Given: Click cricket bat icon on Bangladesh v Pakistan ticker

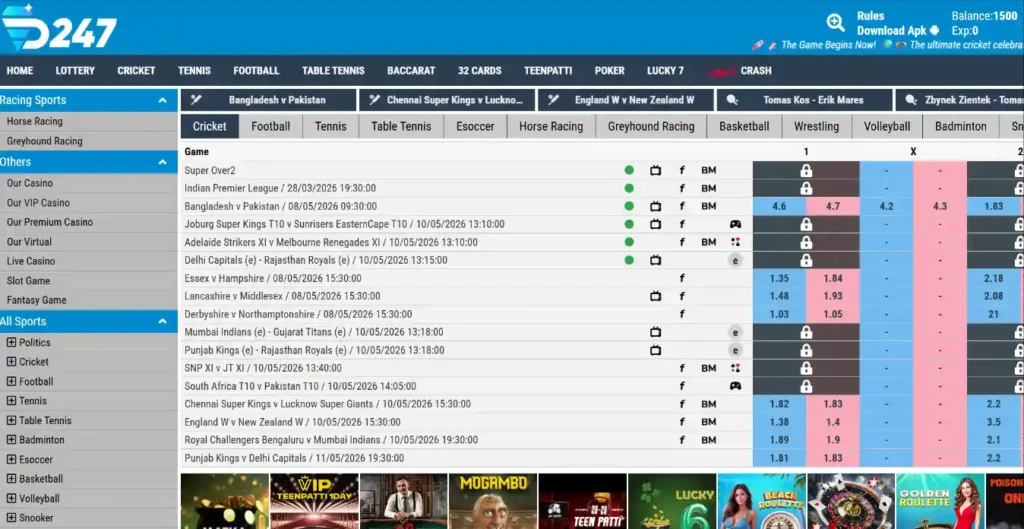Looking at the screenshot, I should tap(195, 100).
